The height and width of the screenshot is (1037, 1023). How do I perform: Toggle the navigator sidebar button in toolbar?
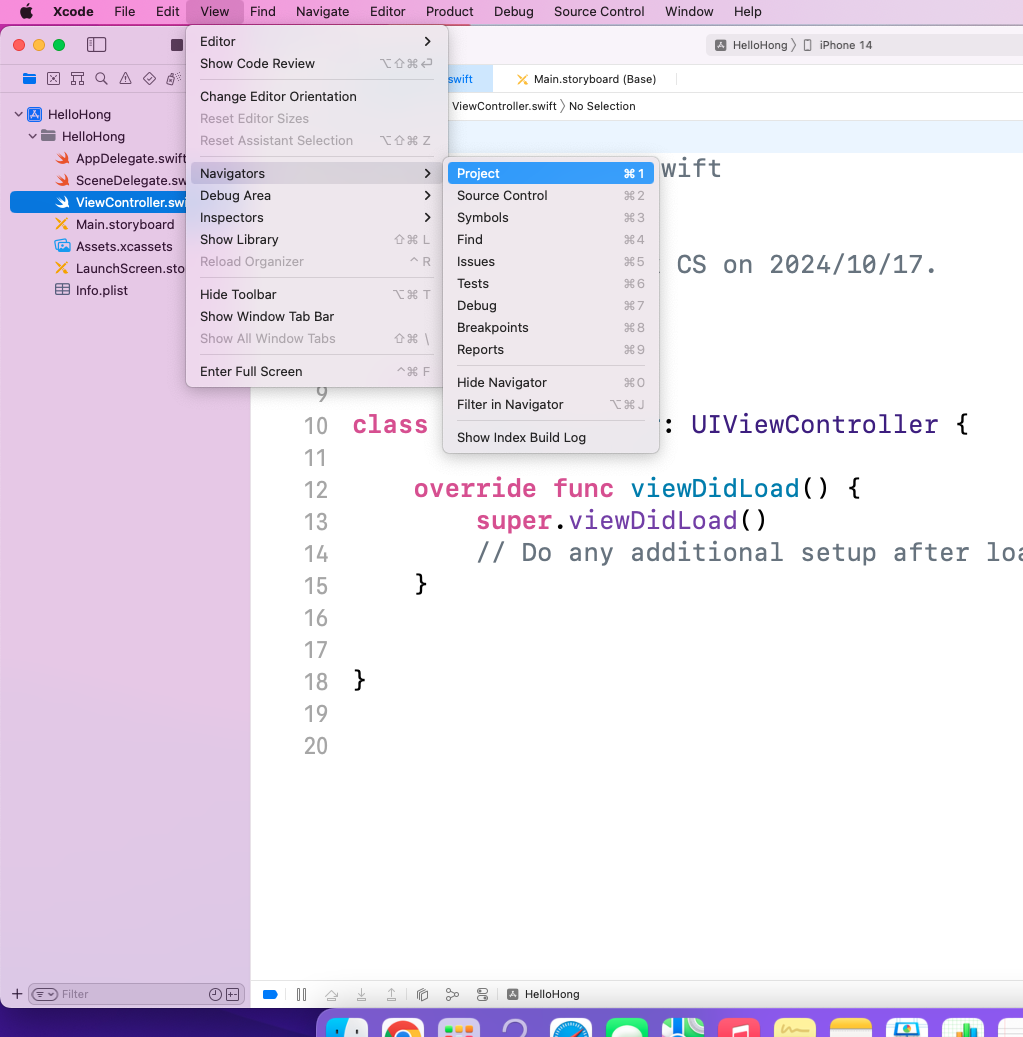tap(97, 44)
